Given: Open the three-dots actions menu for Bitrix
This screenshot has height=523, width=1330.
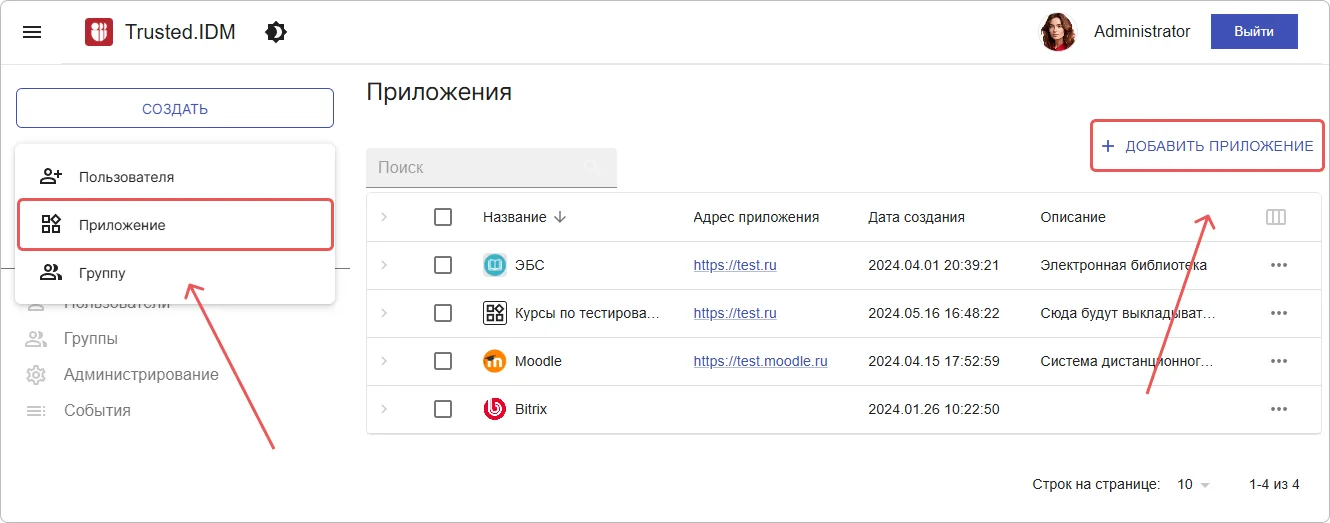Looking at the screenshot, I should (x=1278, y=409).
